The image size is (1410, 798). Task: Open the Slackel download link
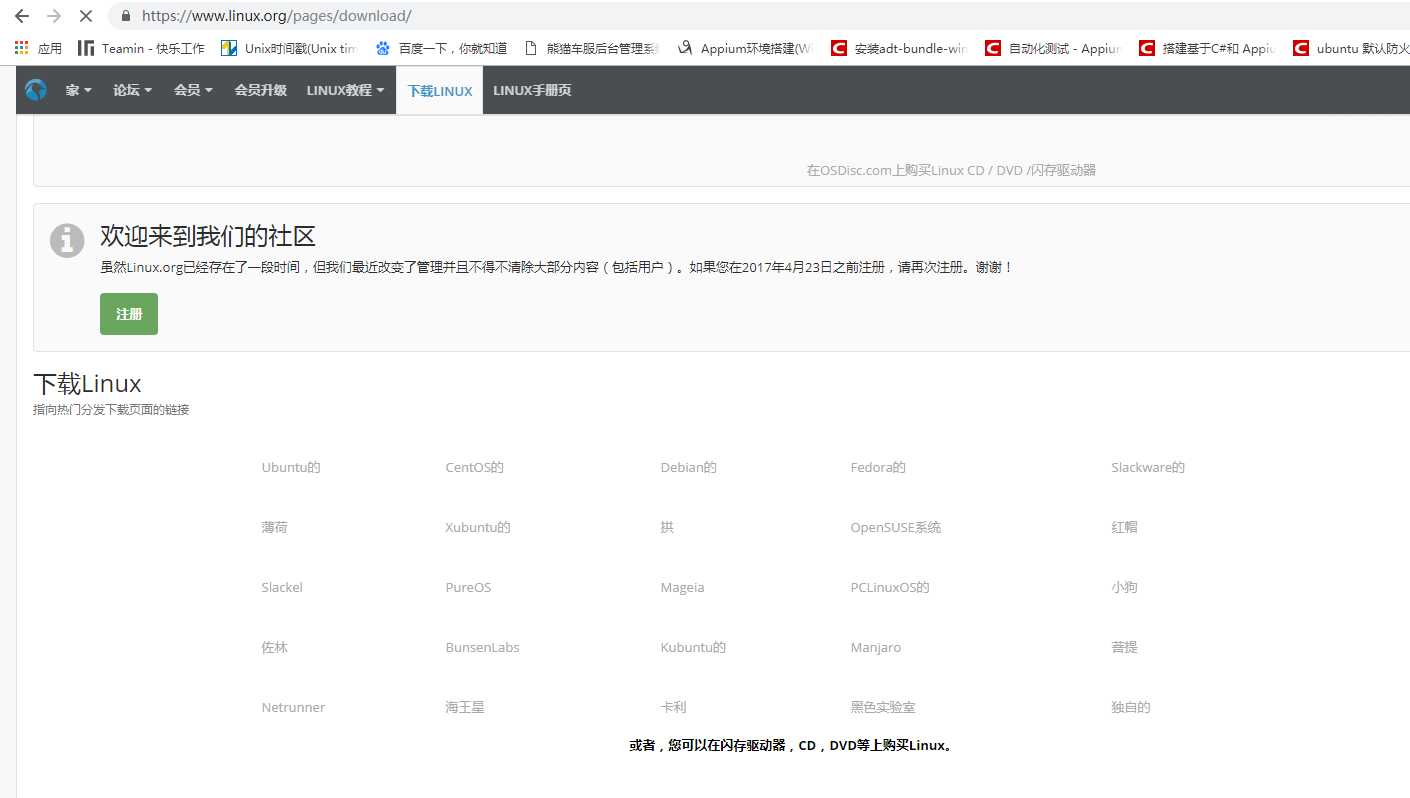282,587
